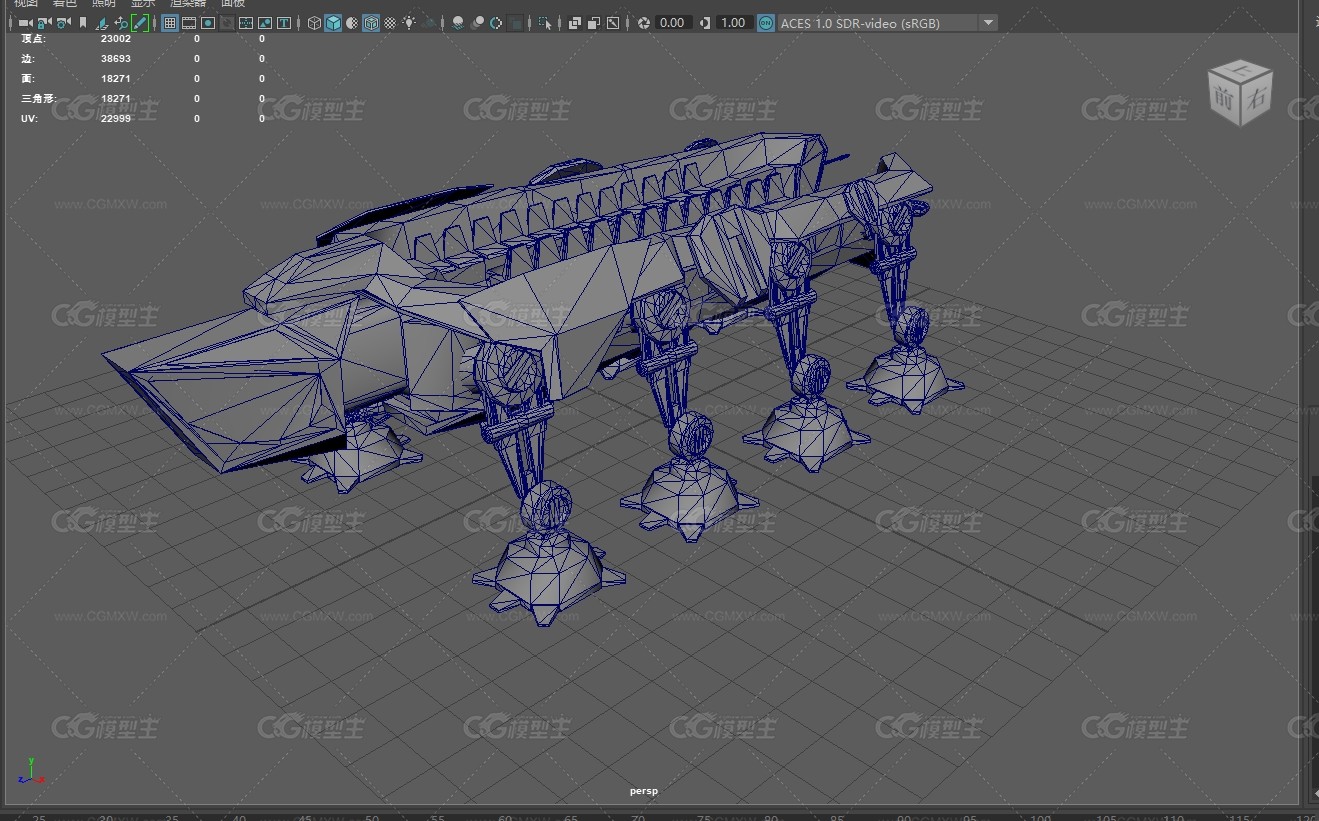Image resolution: width=1319 pixels, height=821 pixels.
Task: Click the 顶点 label in the HUD
Action: pos(32,38)
